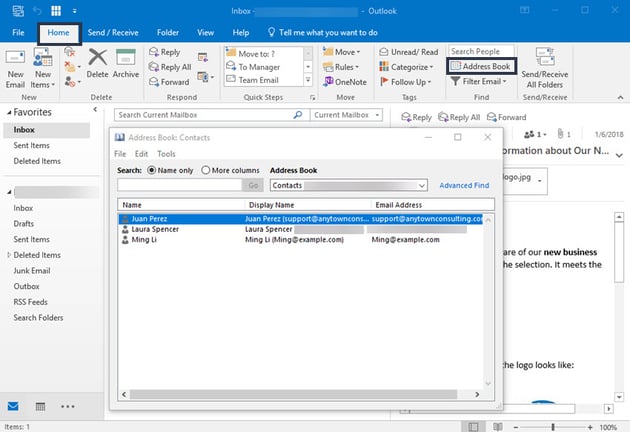630x432 pixels.
Task: Select the Ming Li contact row
Action: (x=301, y=240)
